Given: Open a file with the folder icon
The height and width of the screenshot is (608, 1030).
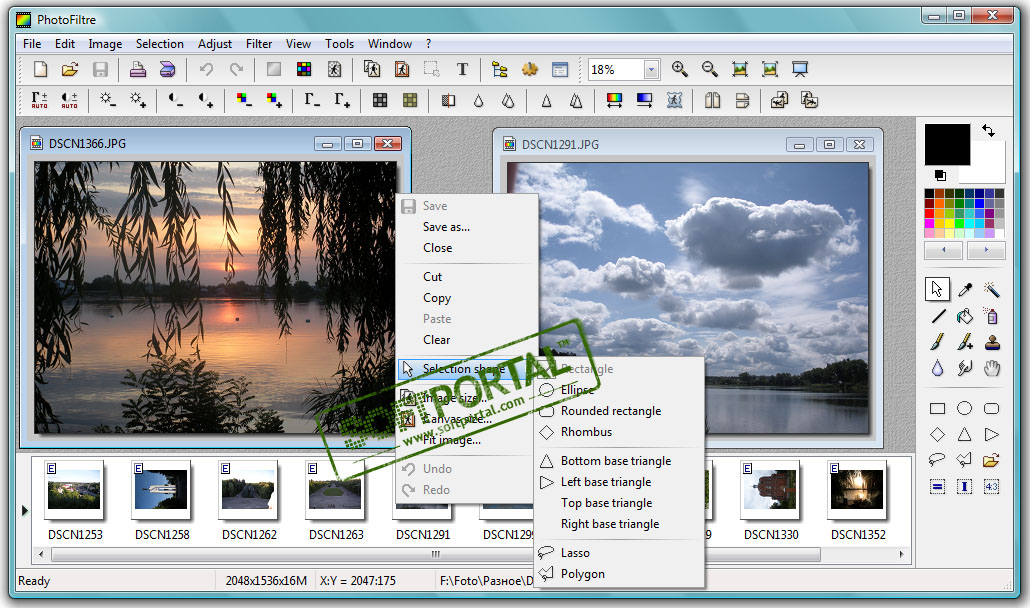Looking at the screenshot, I should [x=70, y=70].
